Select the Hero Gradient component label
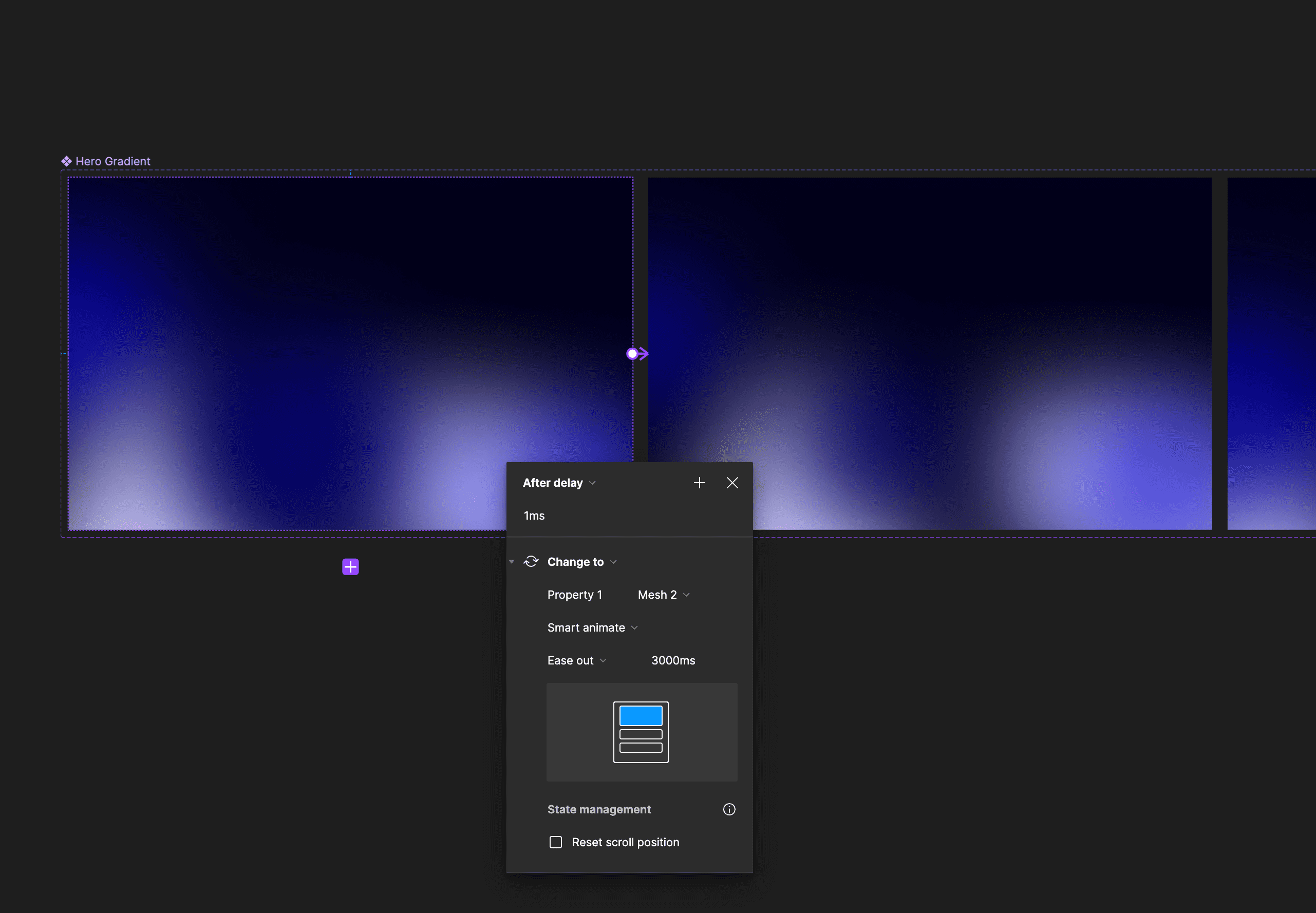This screenshot has width=1316, height=913. 112,161
